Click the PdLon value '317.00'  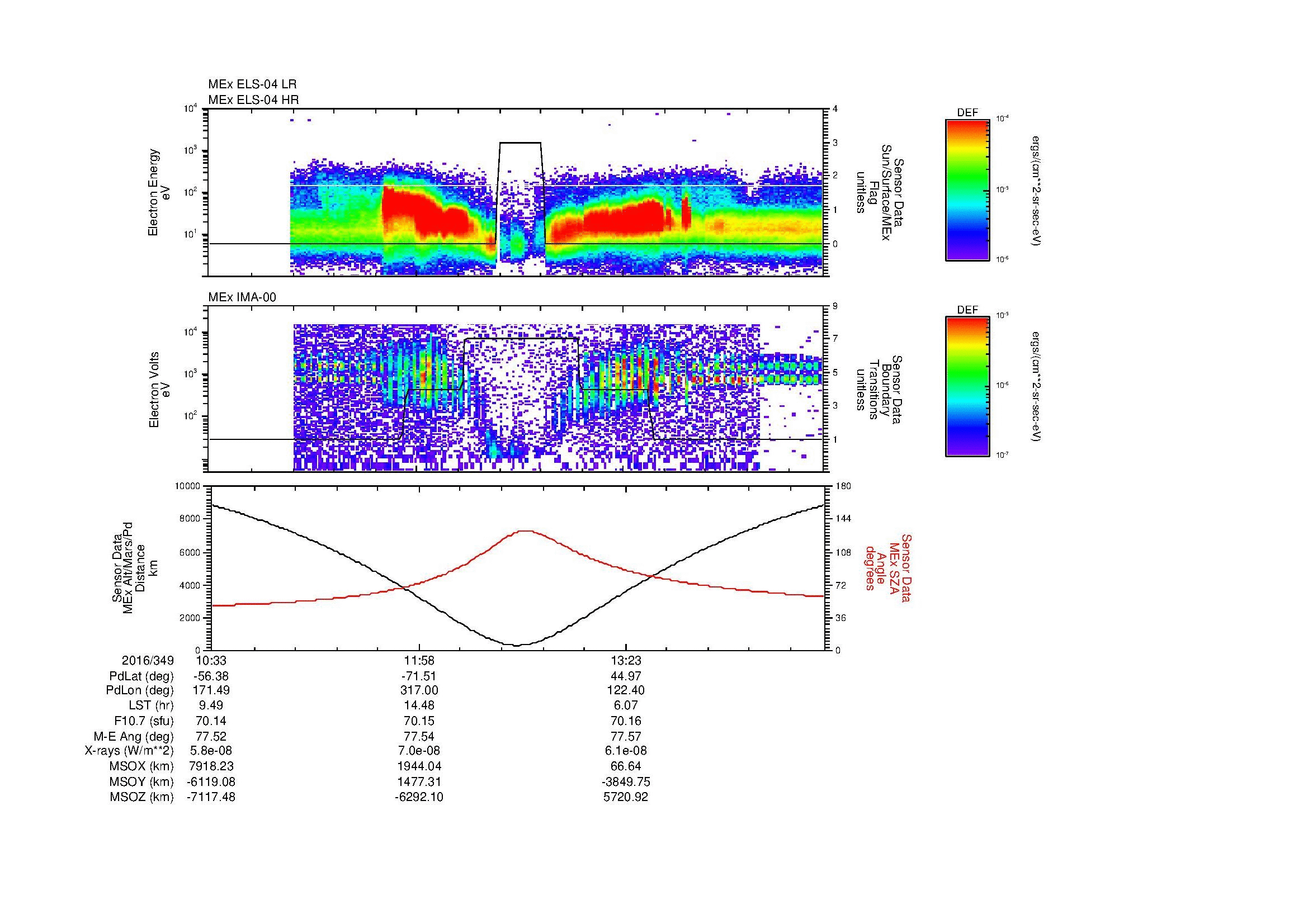[x=419, y=690]
